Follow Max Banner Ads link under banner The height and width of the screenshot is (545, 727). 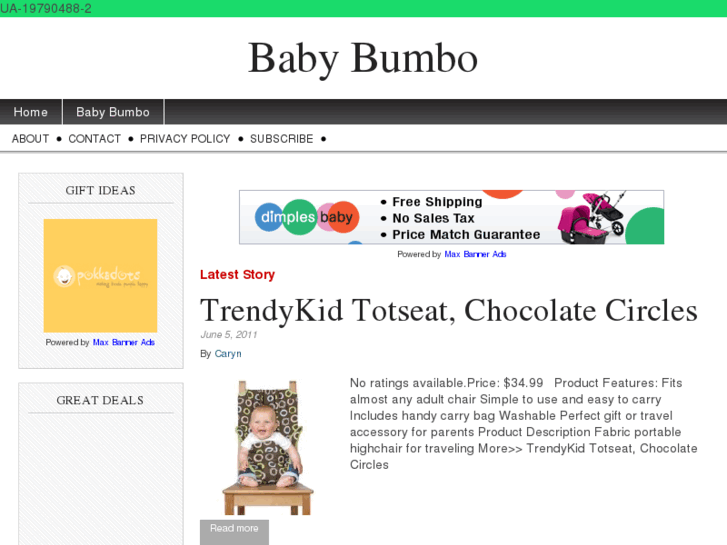(x=475, y=254)
